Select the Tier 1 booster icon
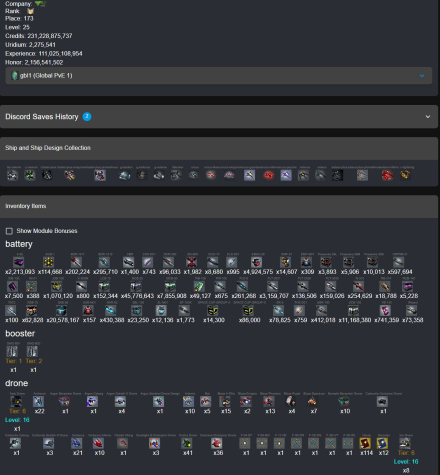The width and height of the screenshot is (440, 475). point(12,351)
